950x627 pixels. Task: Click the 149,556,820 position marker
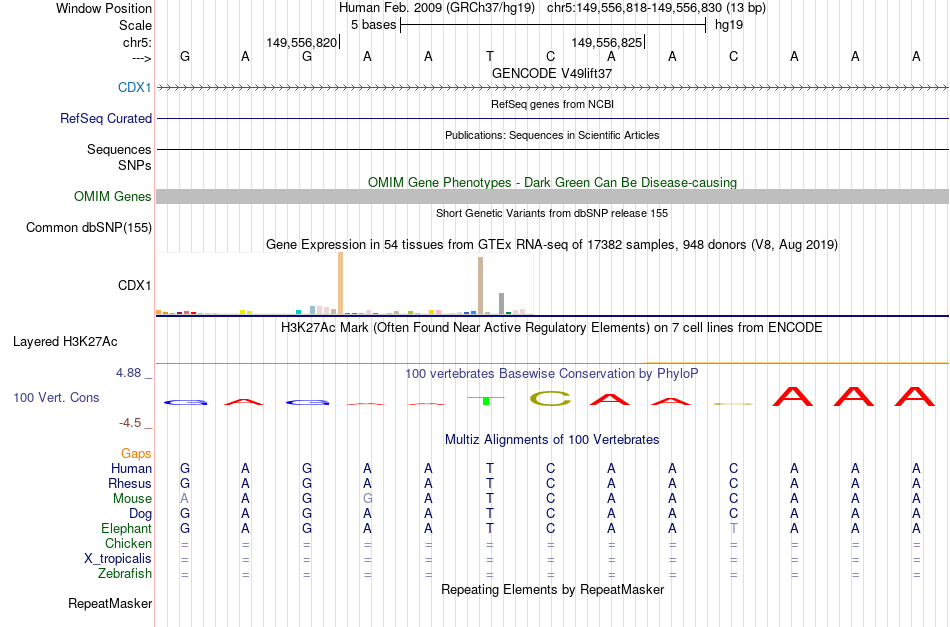point(302,42)
